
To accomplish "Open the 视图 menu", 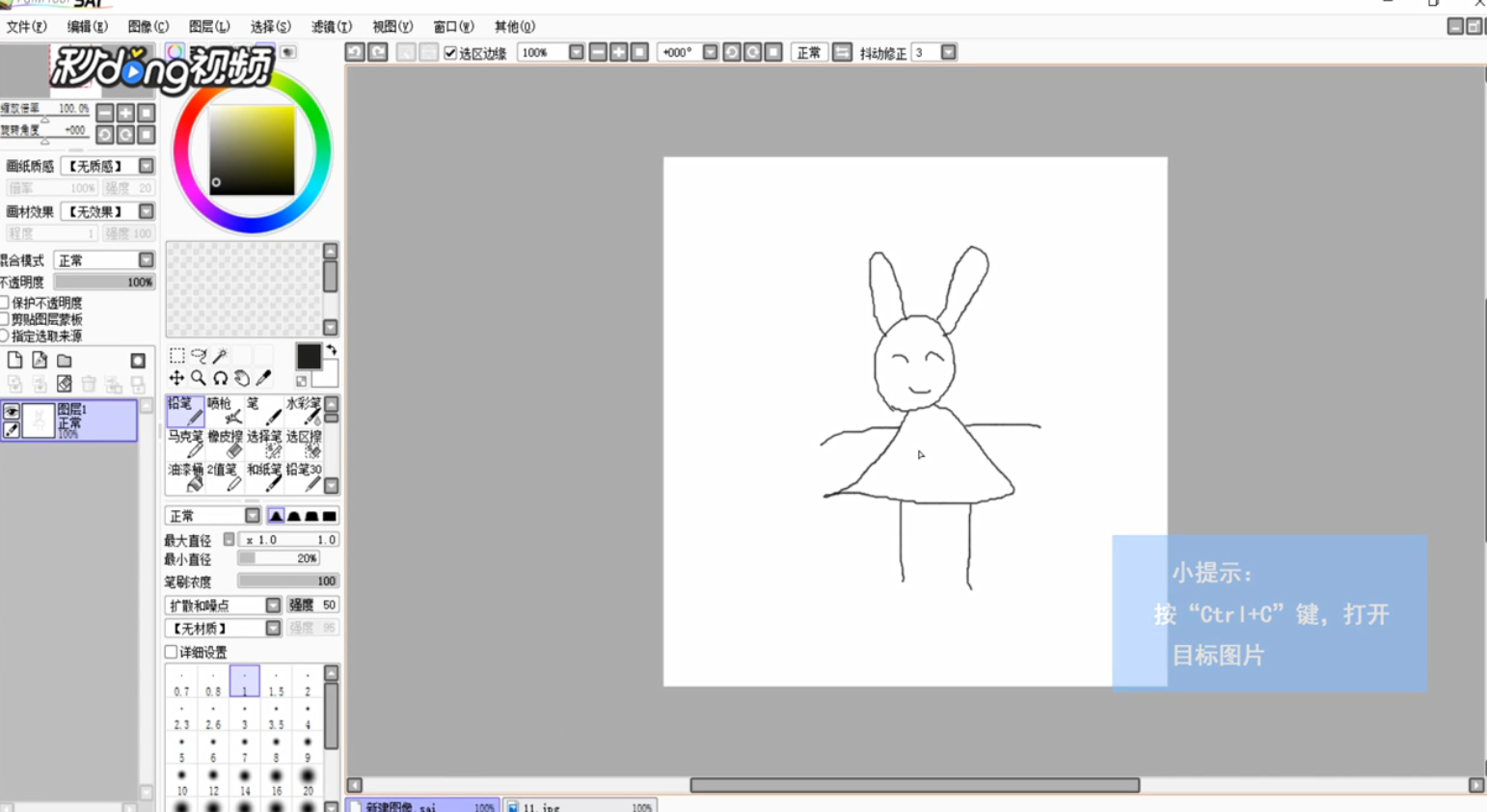I will pos(392,27).
